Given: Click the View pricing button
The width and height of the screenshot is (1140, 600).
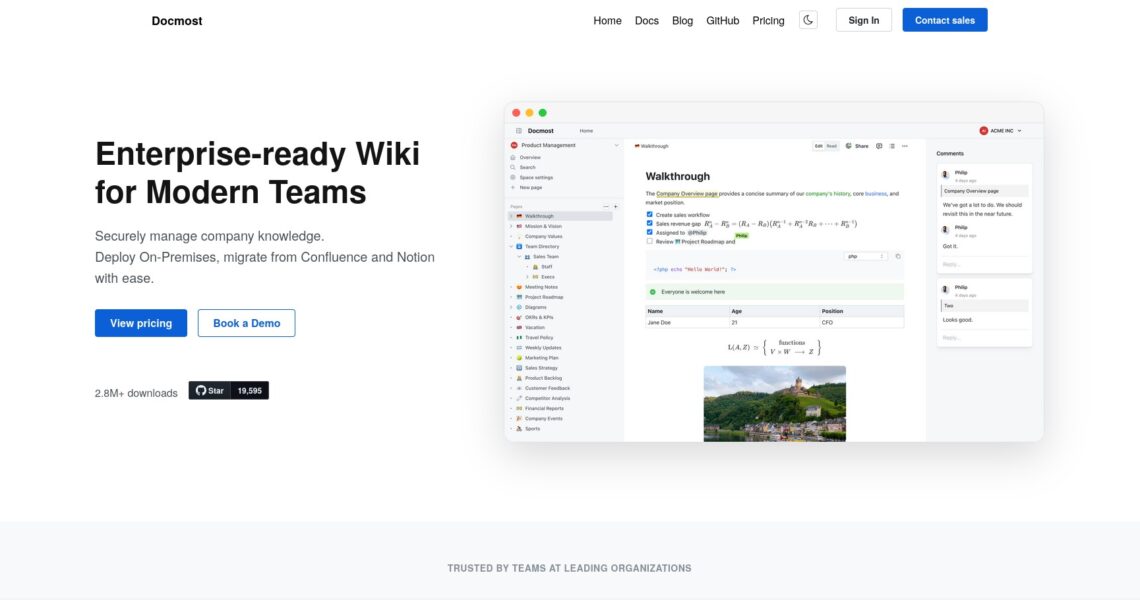Looking at the screenshot, I should [141, 323].
